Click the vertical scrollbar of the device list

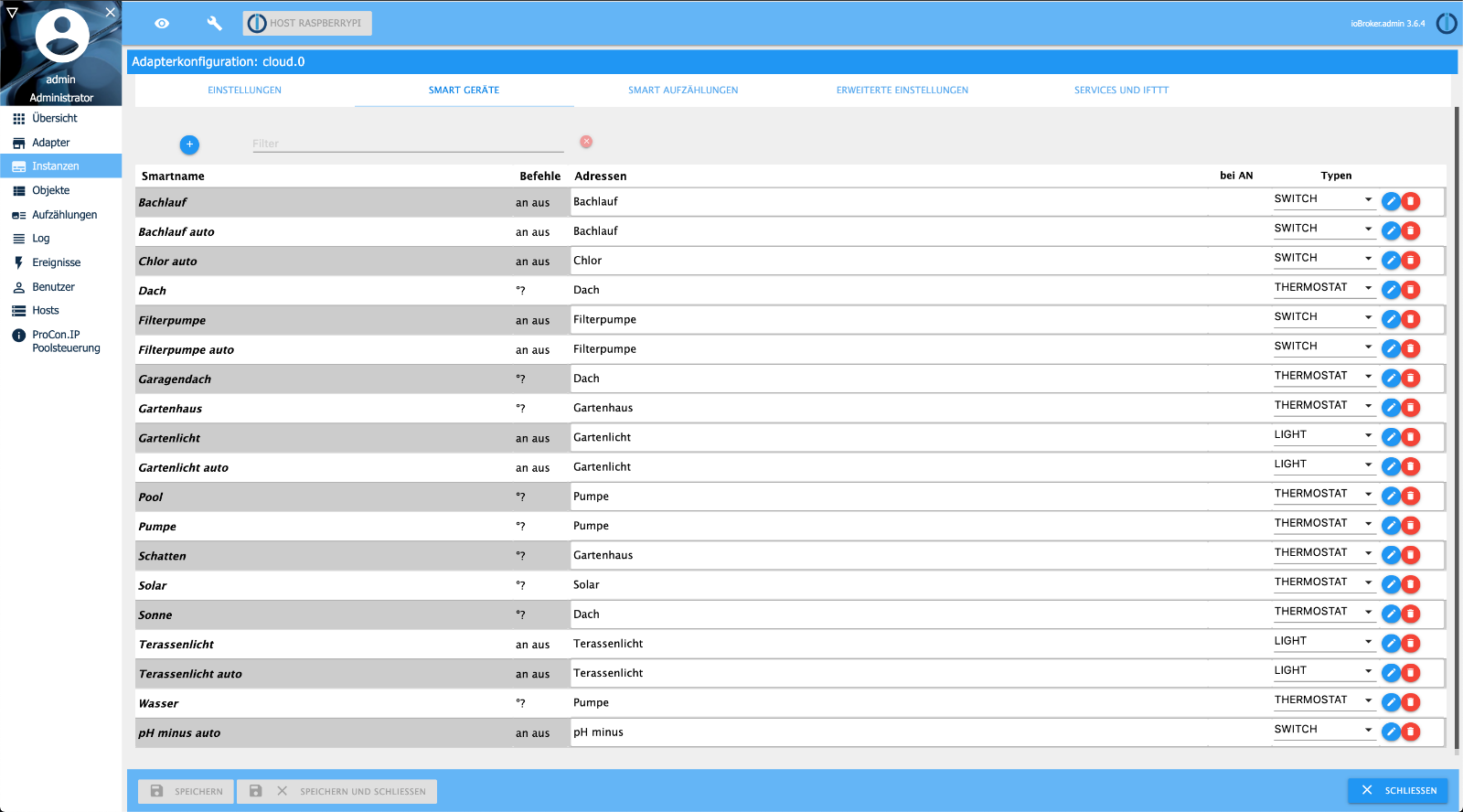[x=1457, y=430]
